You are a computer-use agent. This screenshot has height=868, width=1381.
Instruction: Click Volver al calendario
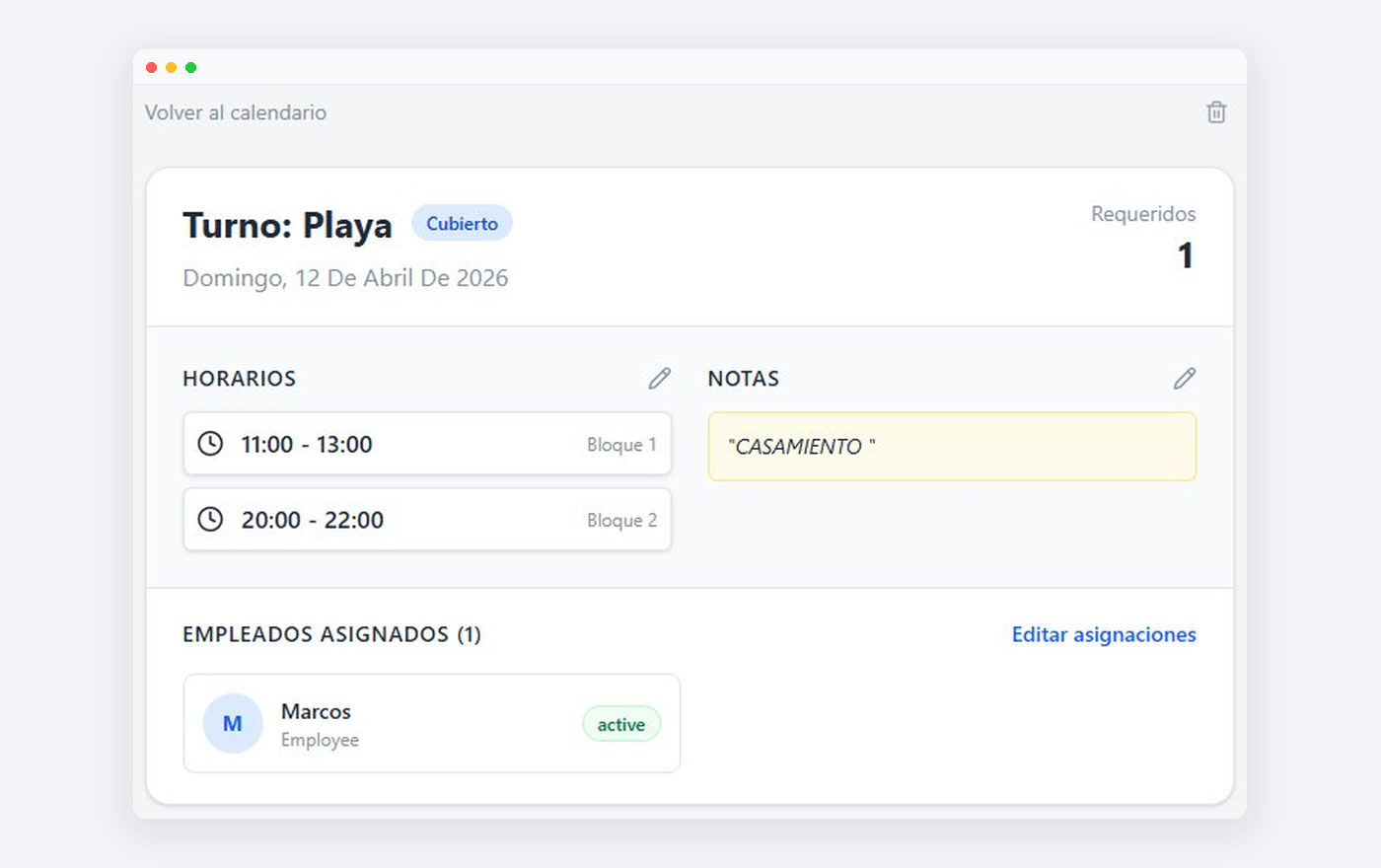point(235,112)
